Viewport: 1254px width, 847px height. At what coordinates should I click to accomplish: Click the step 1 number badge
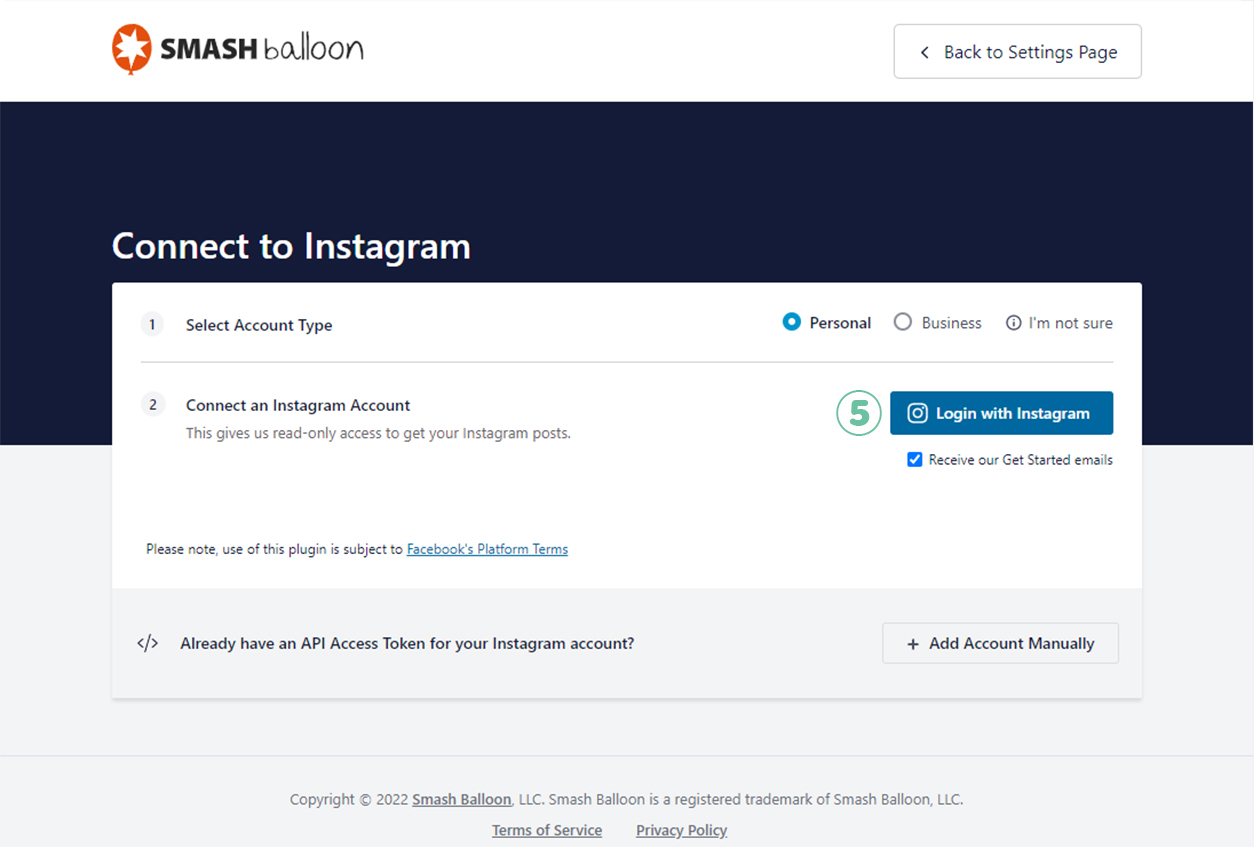152,324
